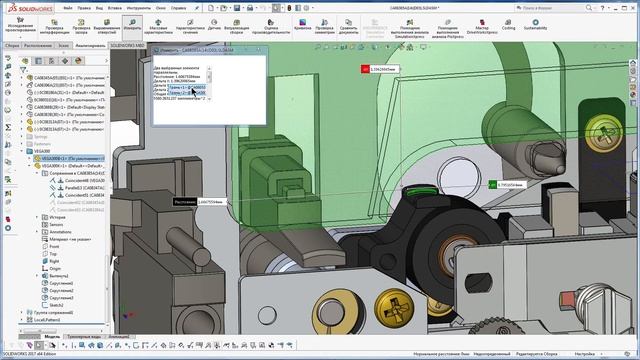Open the Справка menu
This screenshot has height=360, width=640.
(178, 8)
